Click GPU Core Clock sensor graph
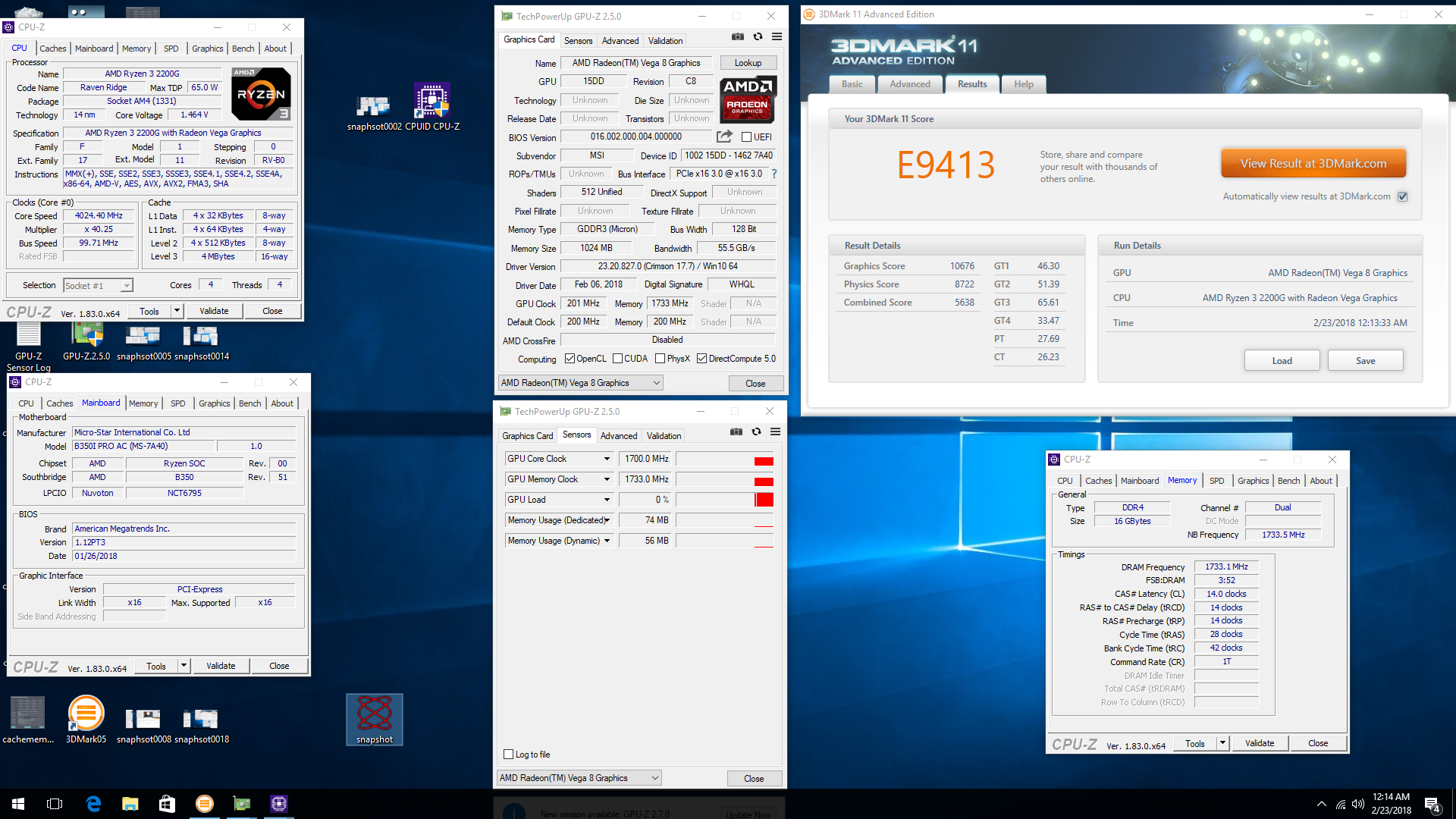Viewport: 1456px width, 819px height. [x=725, y=459]
